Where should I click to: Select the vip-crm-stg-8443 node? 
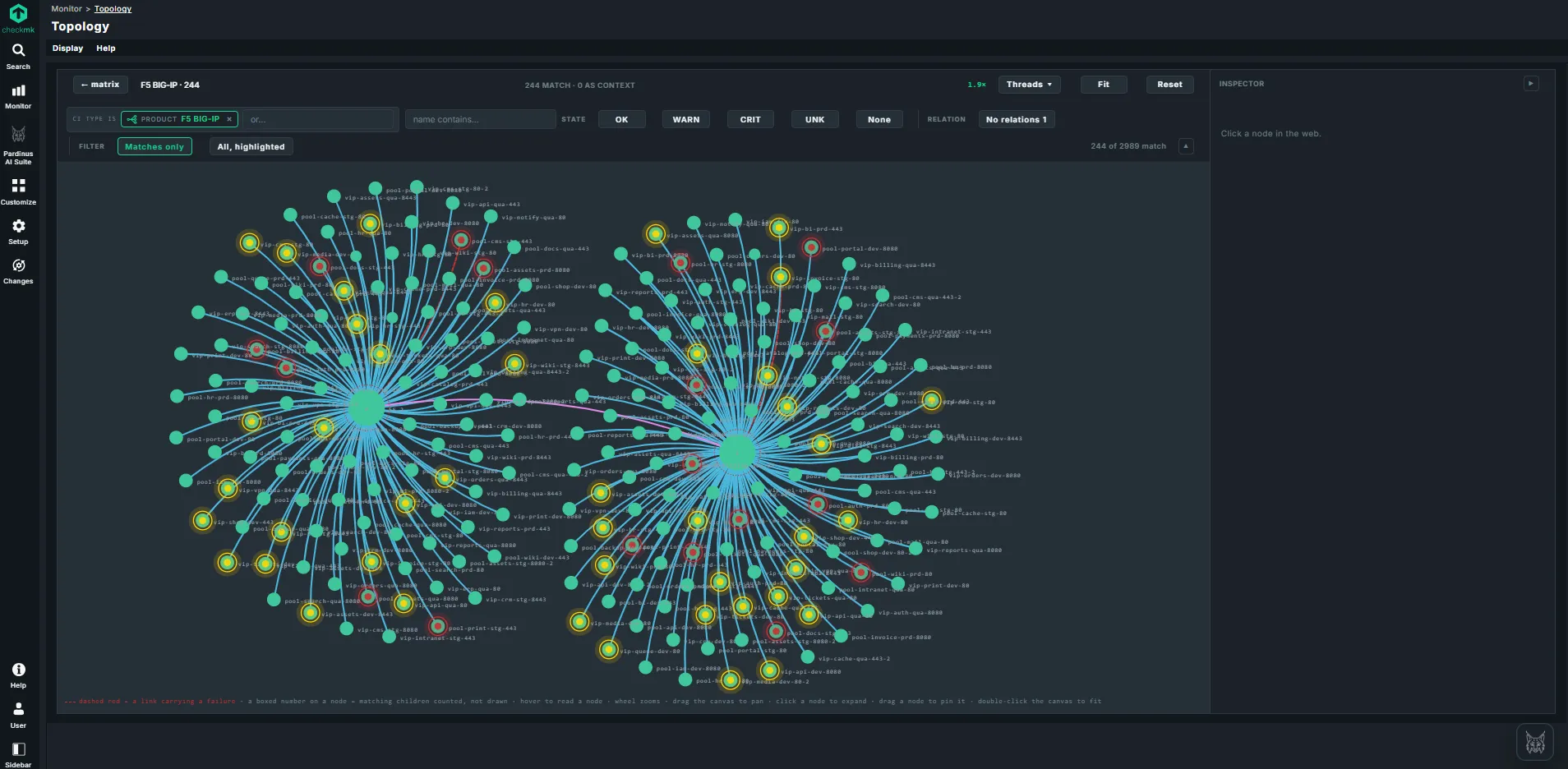click(475, 598)
